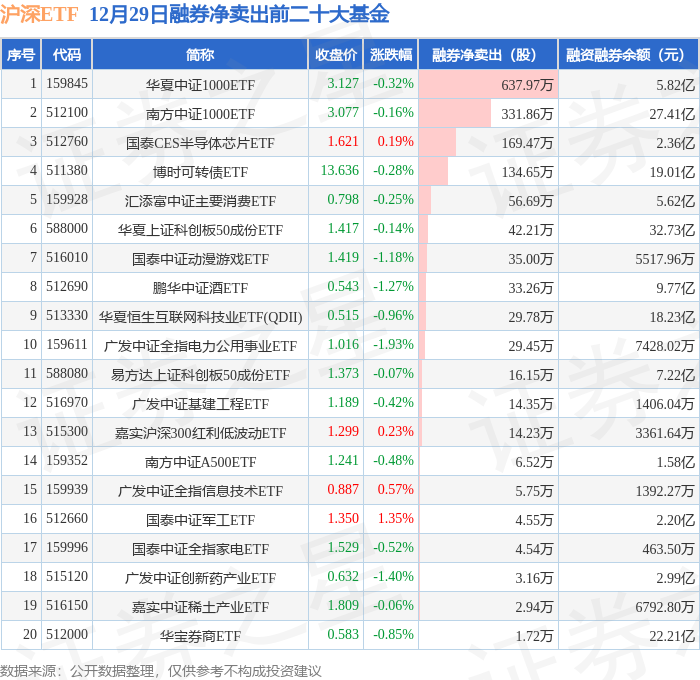Click the 1.35% change for 国泰中证军工ETF
The height and width of the screenshot is (680, 700).
(396, 518)
